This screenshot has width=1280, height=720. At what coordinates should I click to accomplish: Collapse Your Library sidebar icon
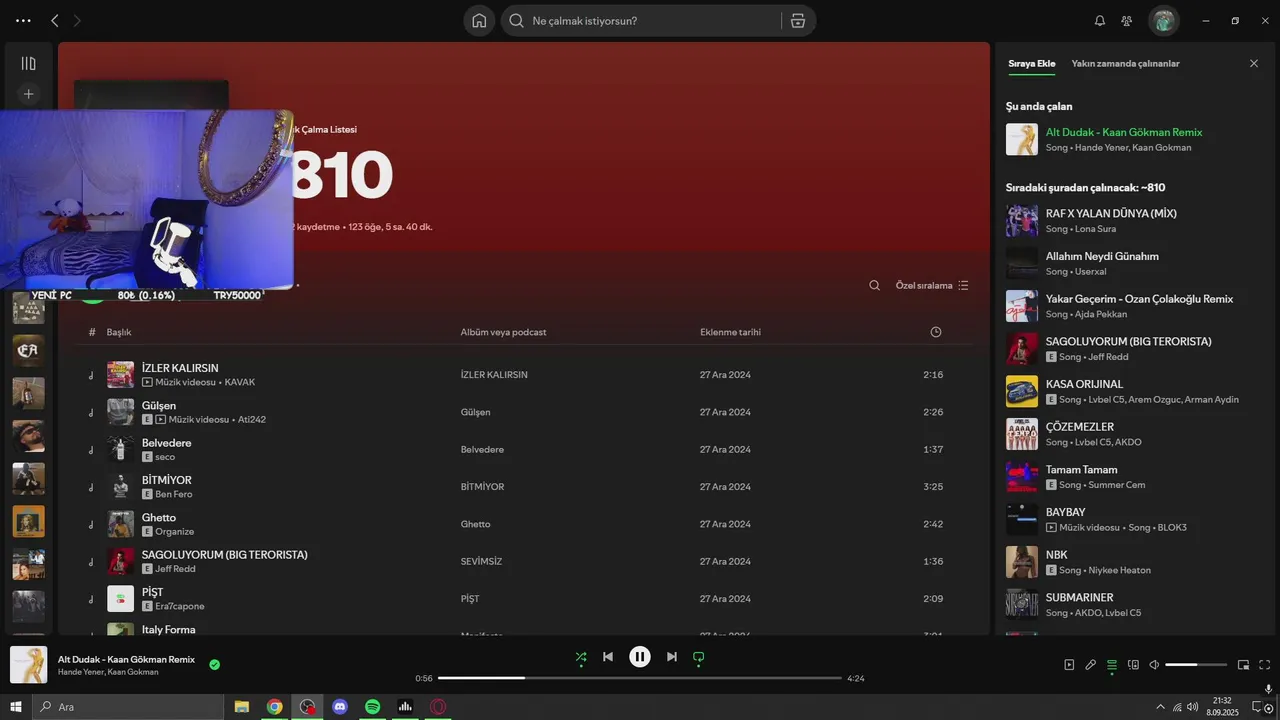(x=28, y=63)
